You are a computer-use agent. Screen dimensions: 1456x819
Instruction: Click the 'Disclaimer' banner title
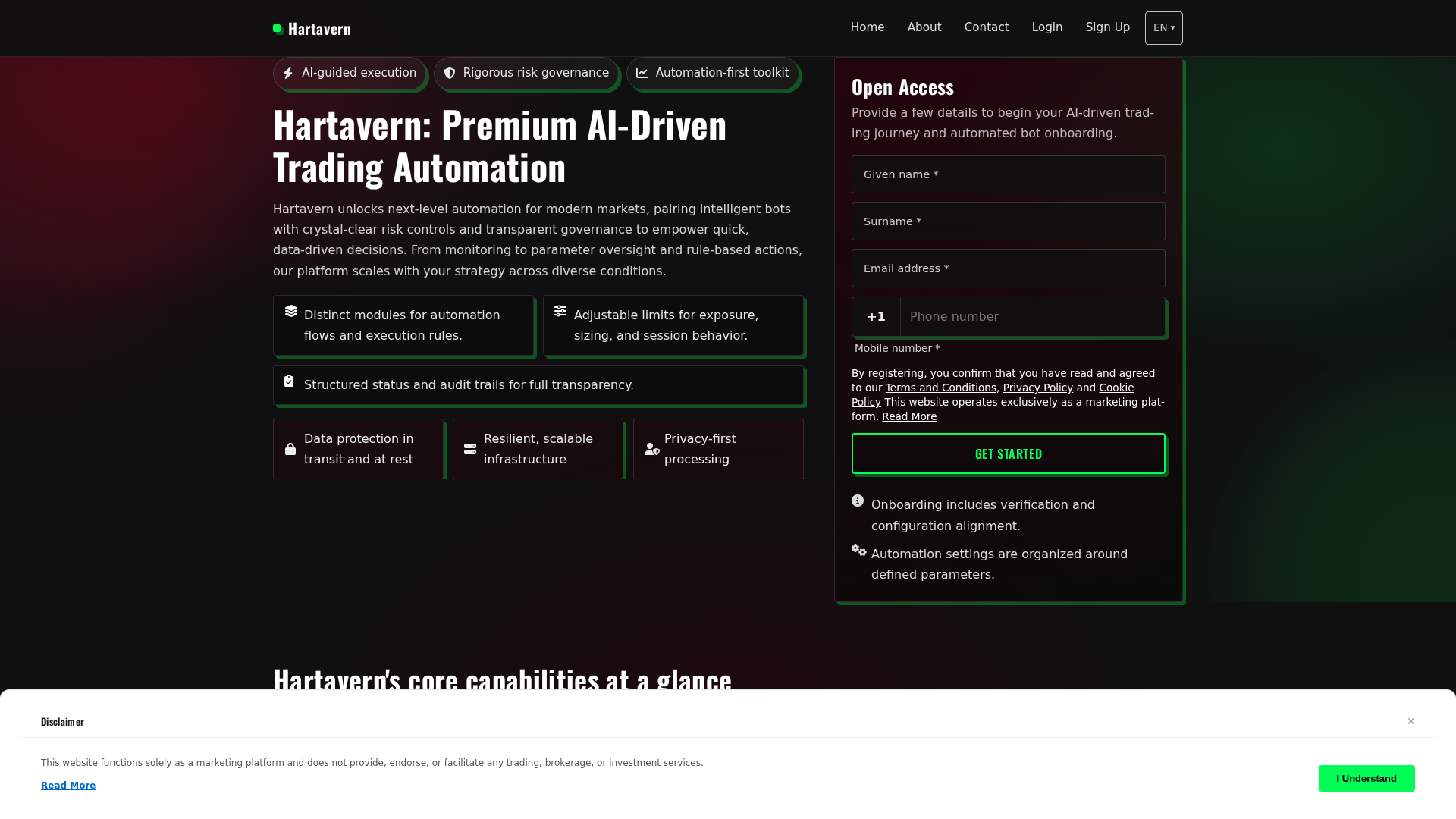pos(62,721)
